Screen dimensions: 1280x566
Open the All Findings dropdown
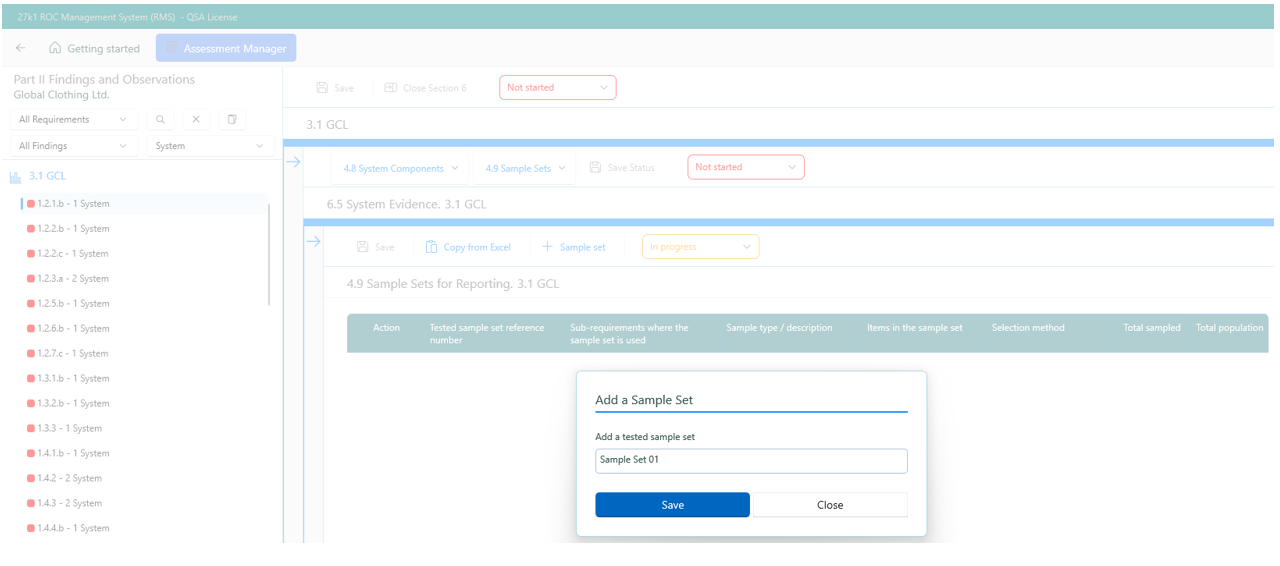[x=74, y=146]
